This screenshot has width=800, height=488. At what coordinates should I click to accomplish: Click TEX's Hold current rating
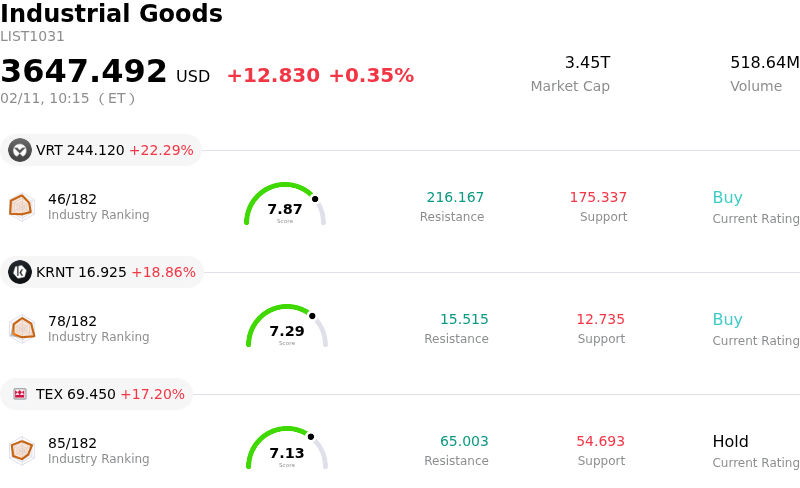coord(730,442)
